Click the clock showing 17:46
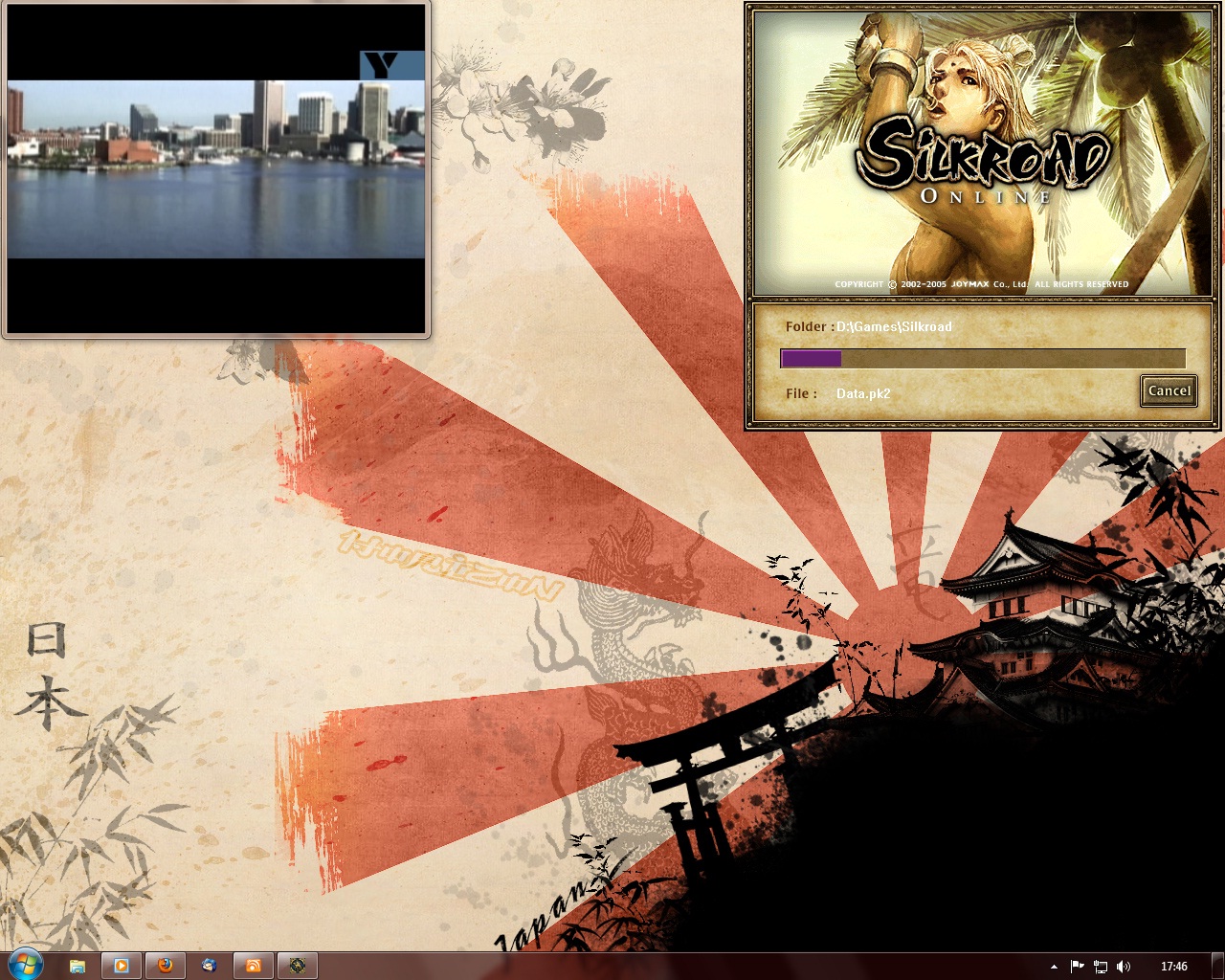Viewport: 1225px width, 980px height. pos(1173,967)
